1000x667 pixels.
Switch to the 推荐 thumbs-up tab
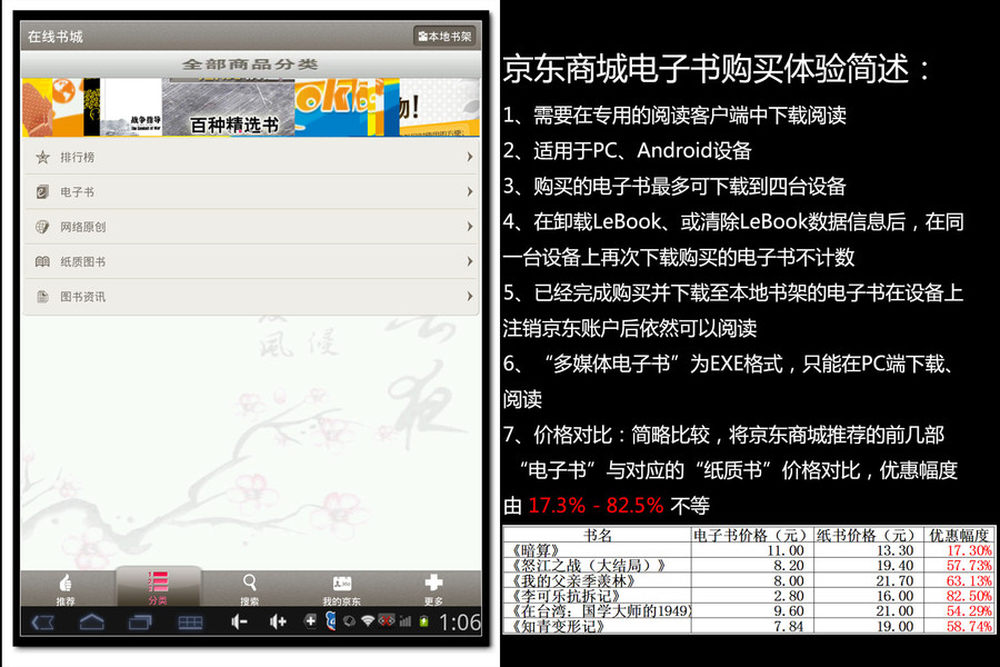tap(65, 589)
